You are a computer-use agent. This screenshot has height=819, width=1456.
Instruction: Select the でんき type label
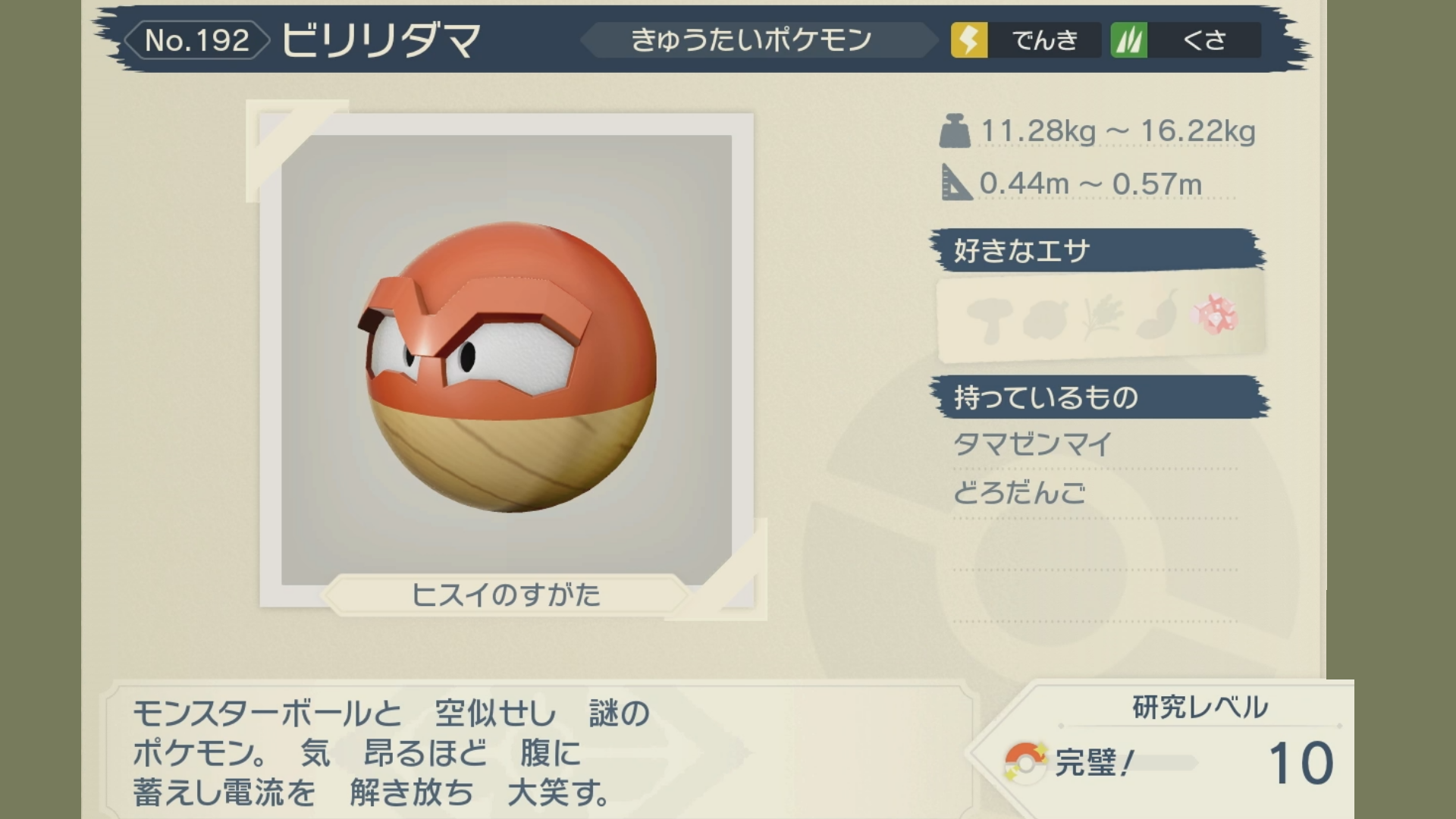[1045, 40]
